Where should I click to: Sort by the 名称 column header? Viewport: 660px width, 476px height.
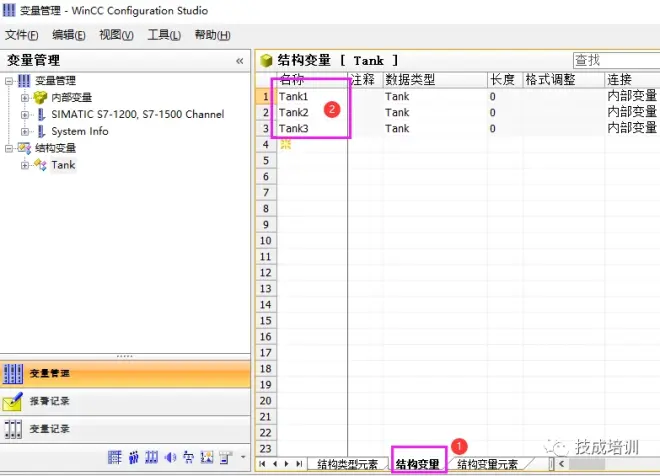point(312,80)
